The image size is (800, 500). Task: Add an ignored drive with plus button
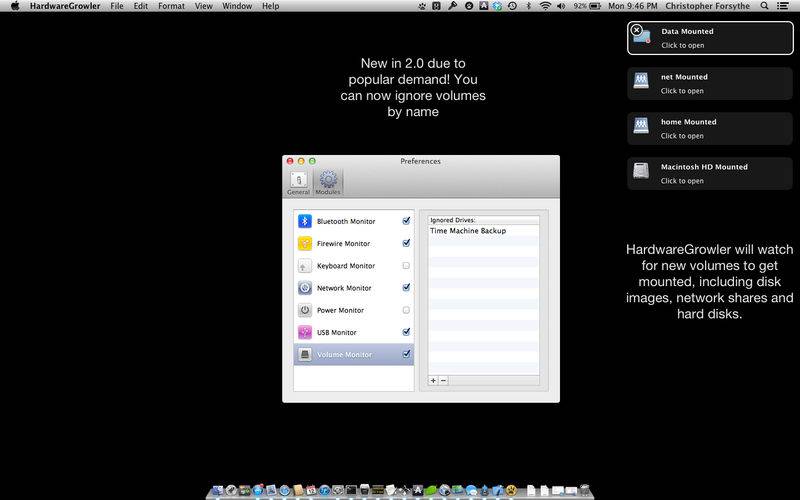coord(433,381)
